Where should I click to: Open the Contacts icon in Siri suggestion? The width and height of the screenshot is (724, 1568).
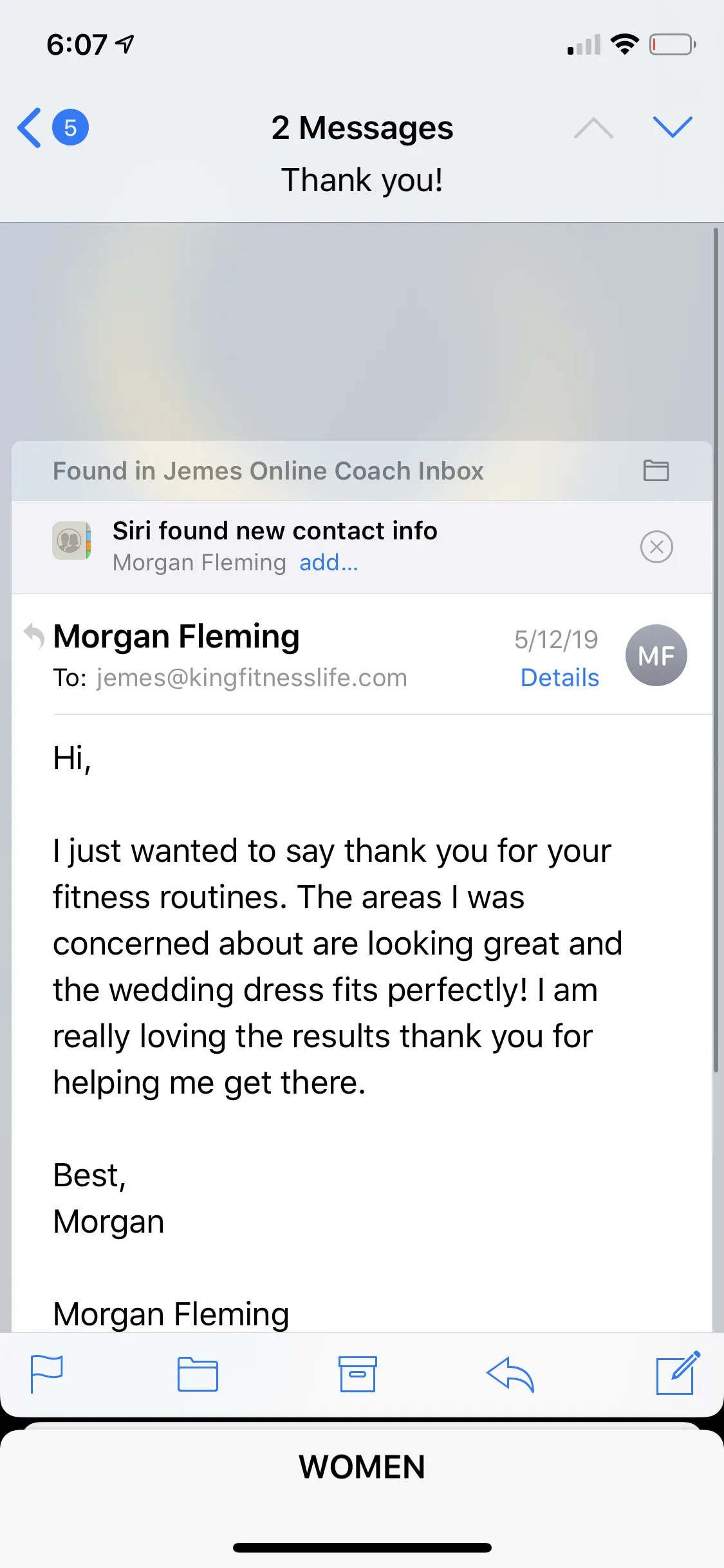coord(71,541)
